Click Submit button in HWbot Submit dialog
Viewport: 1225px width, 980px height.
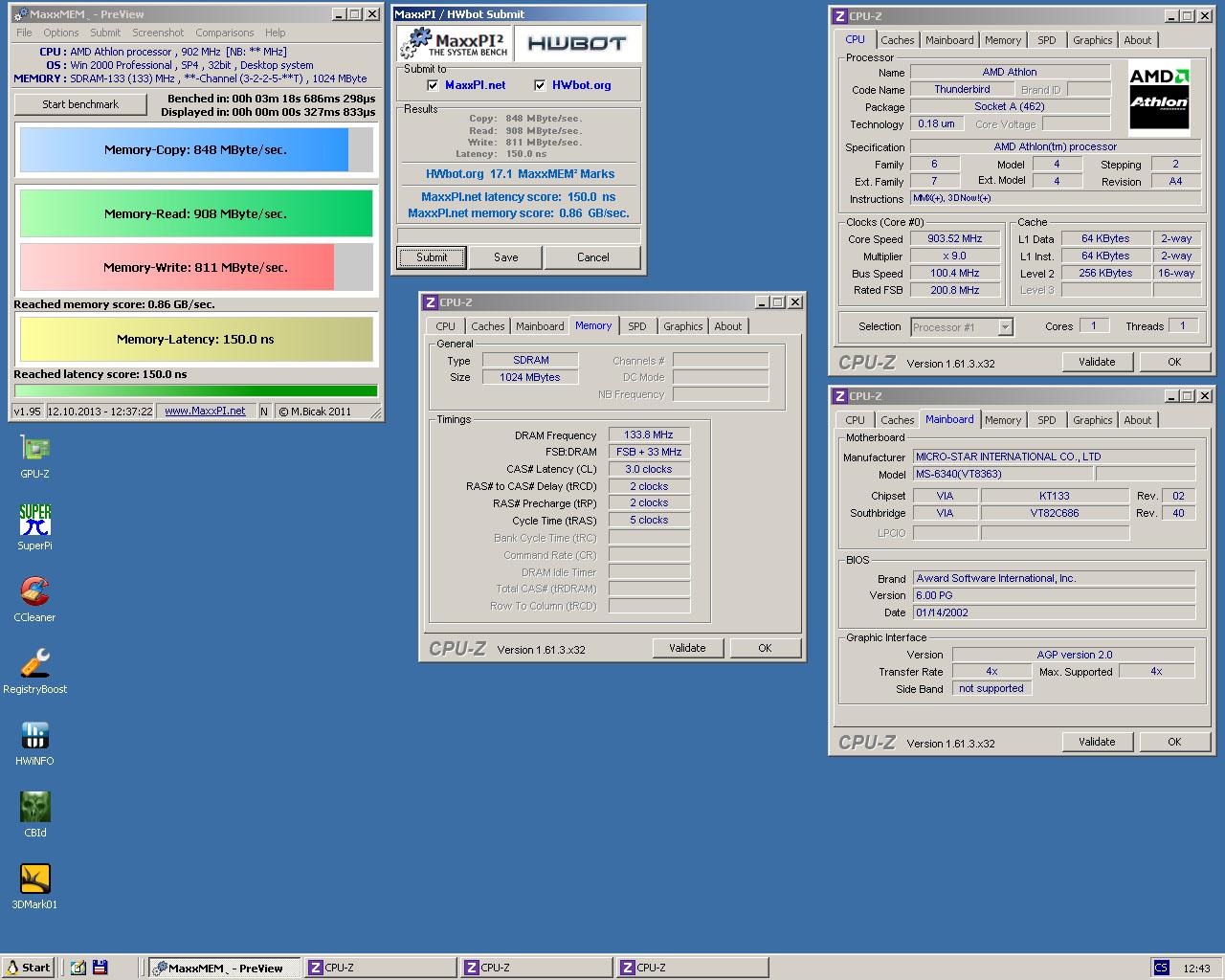point(432,257)
